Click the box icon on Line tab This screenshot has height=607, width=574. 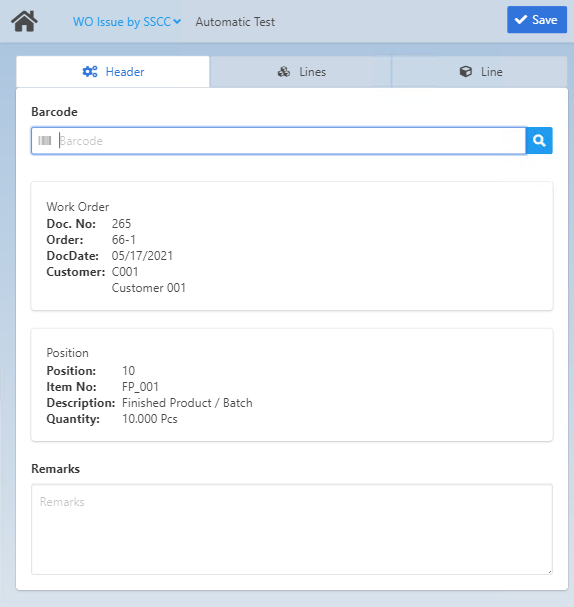466,72
